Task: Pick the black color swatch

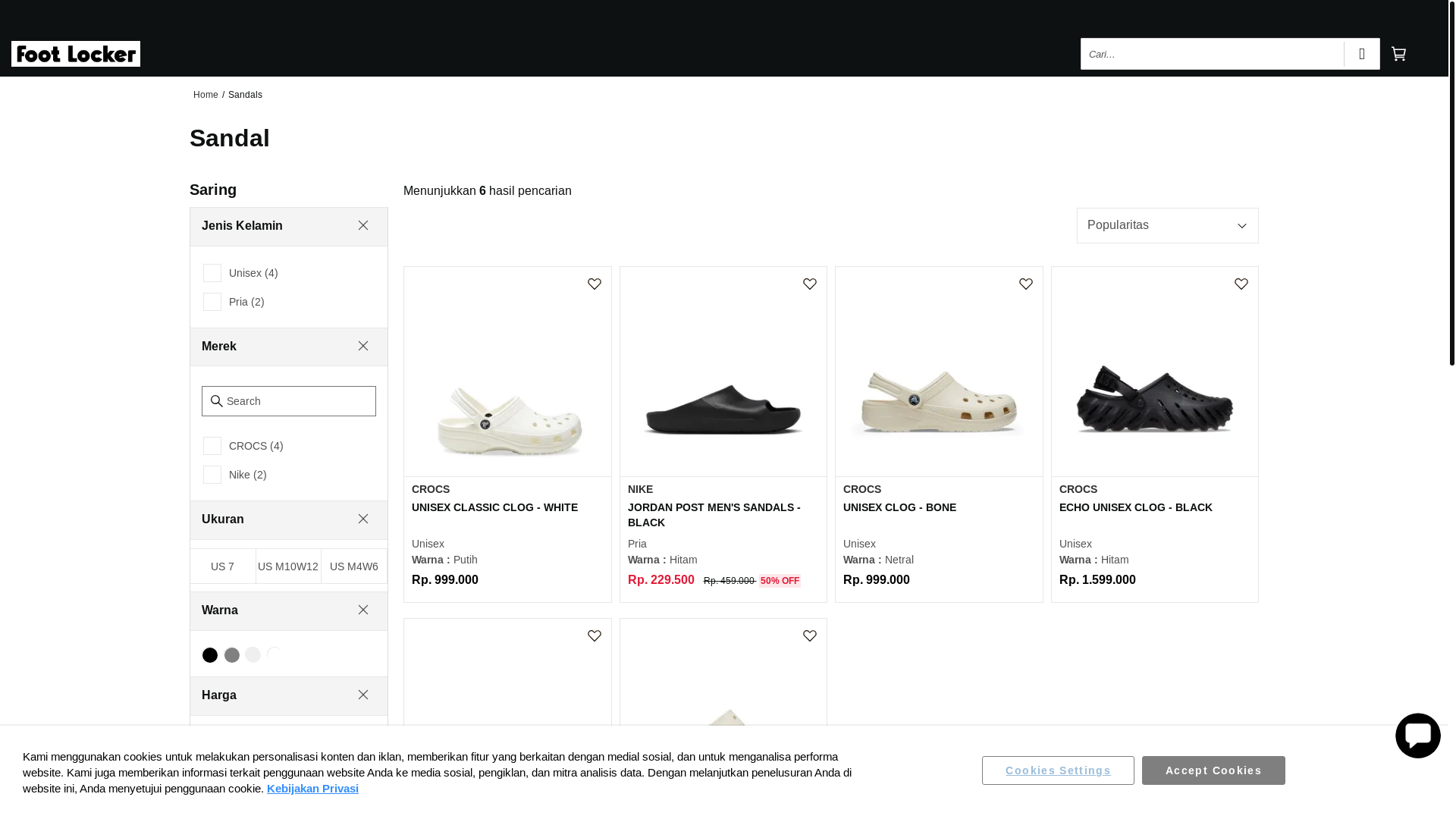Action: 210,655
